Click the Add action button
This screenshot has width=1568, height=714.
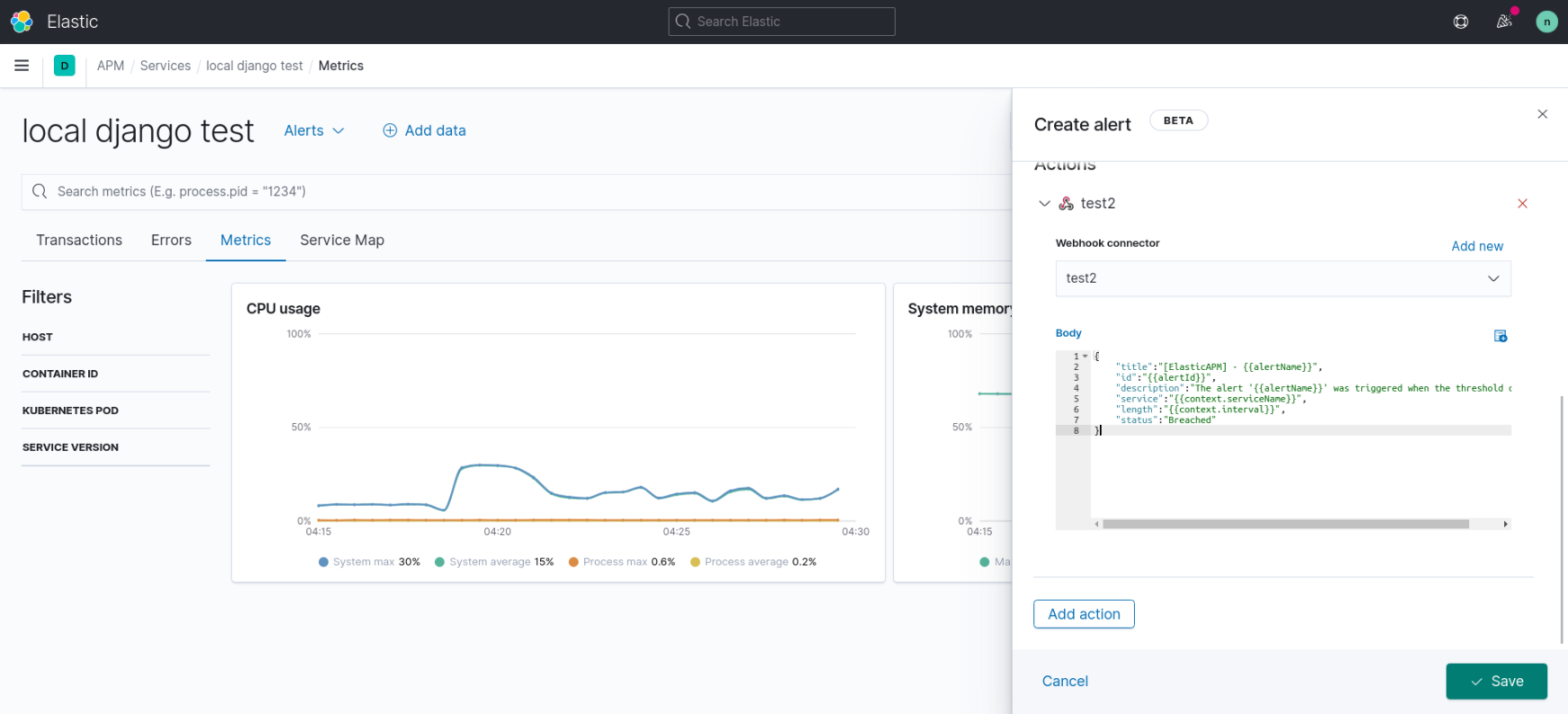click(x=1084, y=614)
